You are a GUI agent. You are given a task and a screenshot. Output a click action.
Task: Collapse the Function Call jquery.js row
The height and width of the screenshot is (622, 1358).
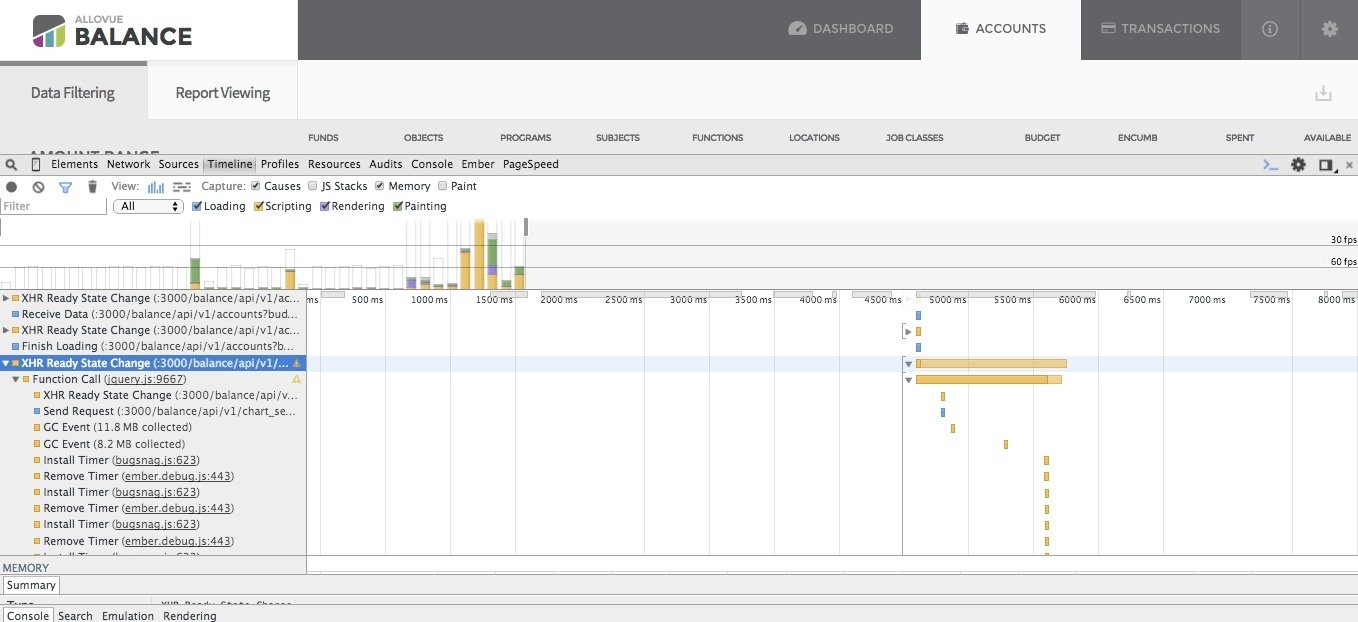(15, 379)
